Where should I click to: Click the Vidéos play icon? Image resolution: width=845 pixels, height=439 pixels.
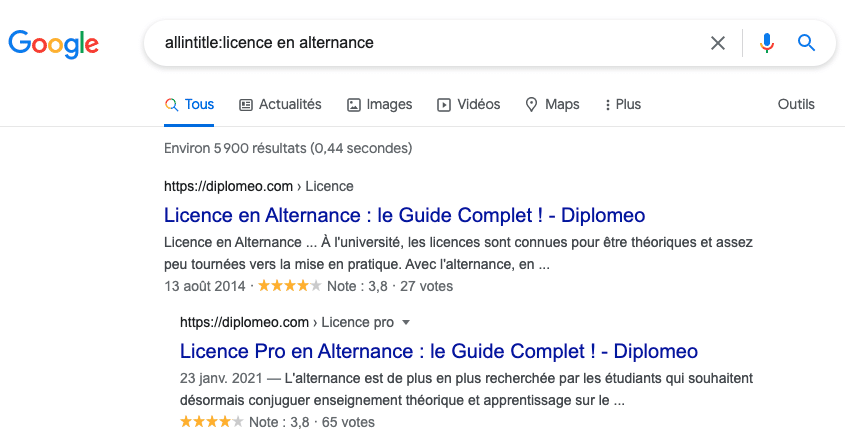(x=445, y=105)
